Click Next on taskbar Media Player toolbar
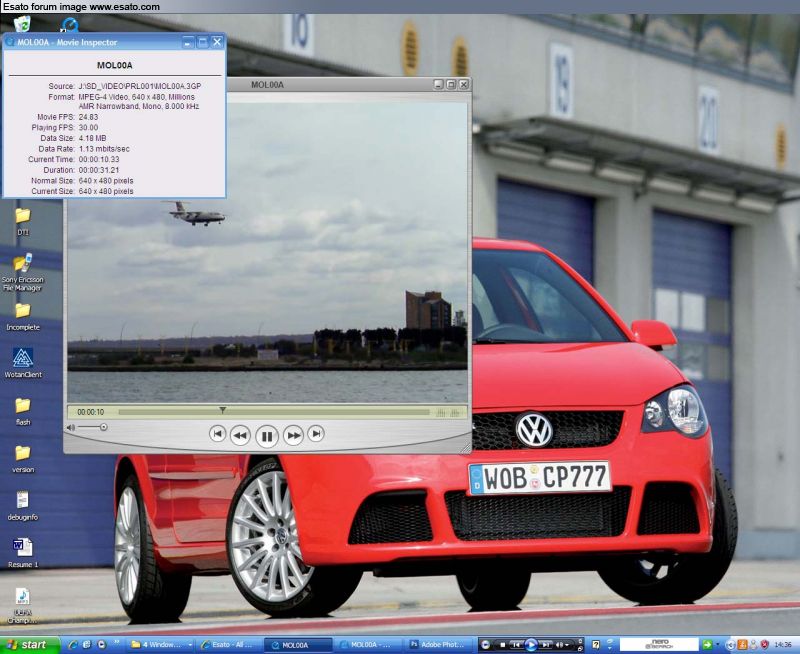 pos(545,645)
